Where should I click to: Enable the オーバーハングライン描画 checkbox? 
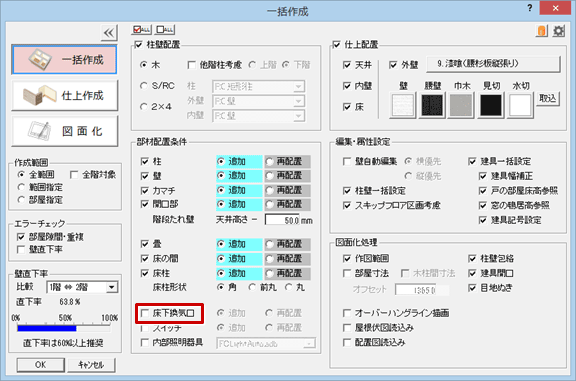pyautogui.click(x=346, y=313)
